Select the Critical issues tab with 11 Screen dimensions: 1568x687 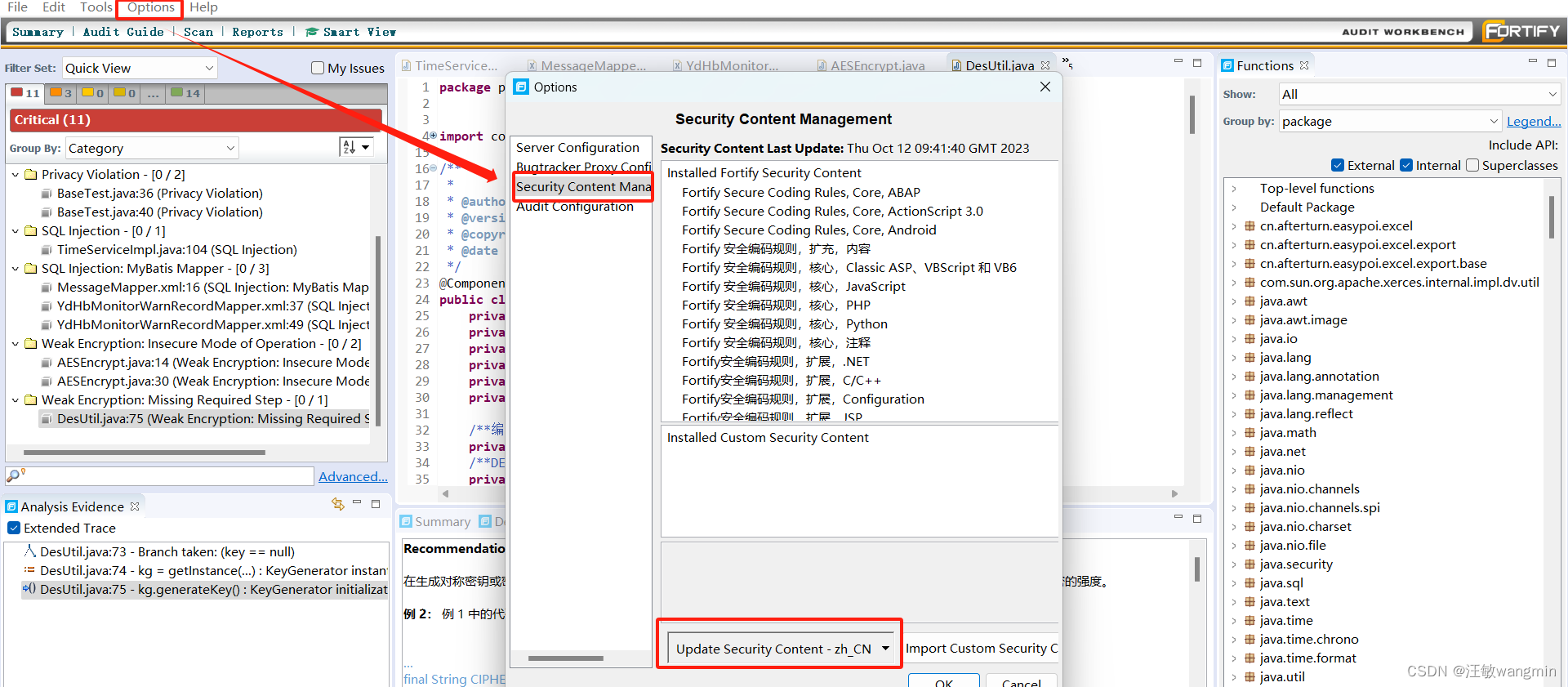pyautogui.click(x=25, y=93)
